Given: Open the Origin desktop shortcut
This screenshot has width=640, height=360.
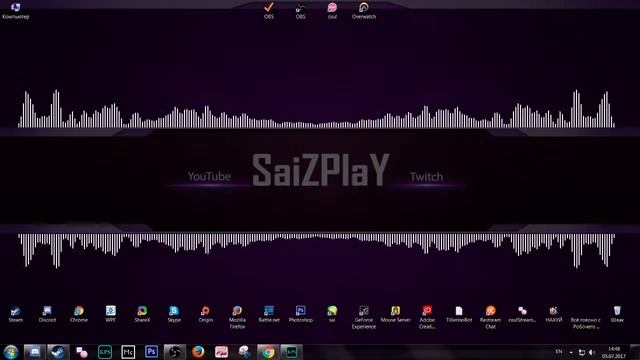Looking at the screenshot, I should click(206, 314).
